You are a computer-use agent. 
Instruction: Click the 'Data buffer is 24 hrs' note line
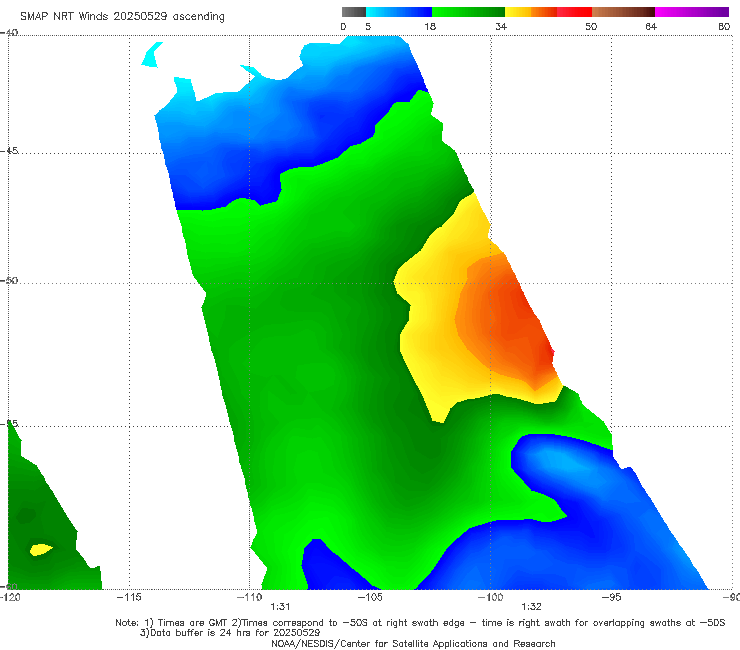click(x=230, y=633)
